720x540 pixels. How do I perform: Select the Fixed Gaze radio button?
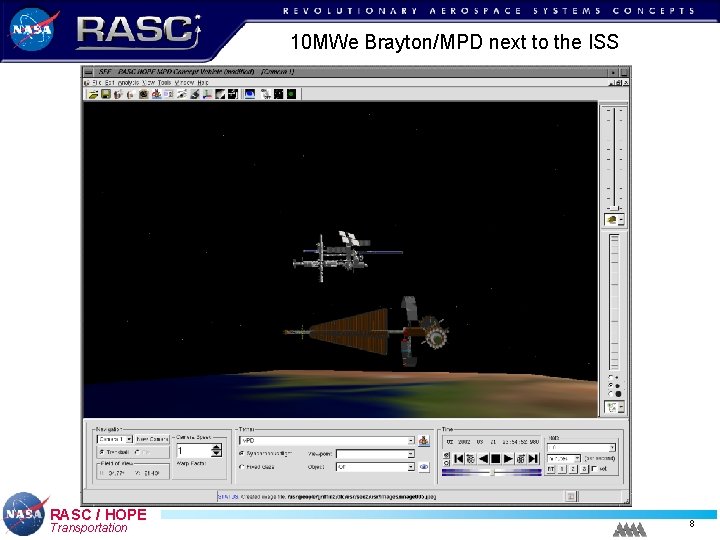pyautogui.click(x=241, y=467)
